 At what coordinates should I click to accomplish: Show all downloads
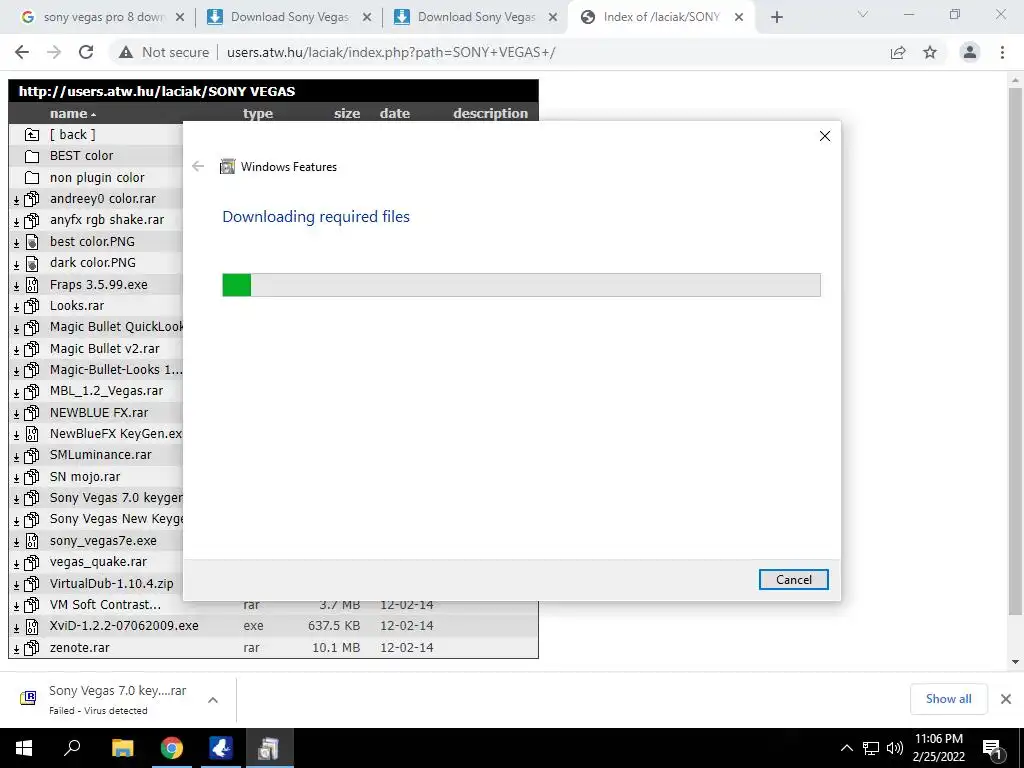(948, 699)
